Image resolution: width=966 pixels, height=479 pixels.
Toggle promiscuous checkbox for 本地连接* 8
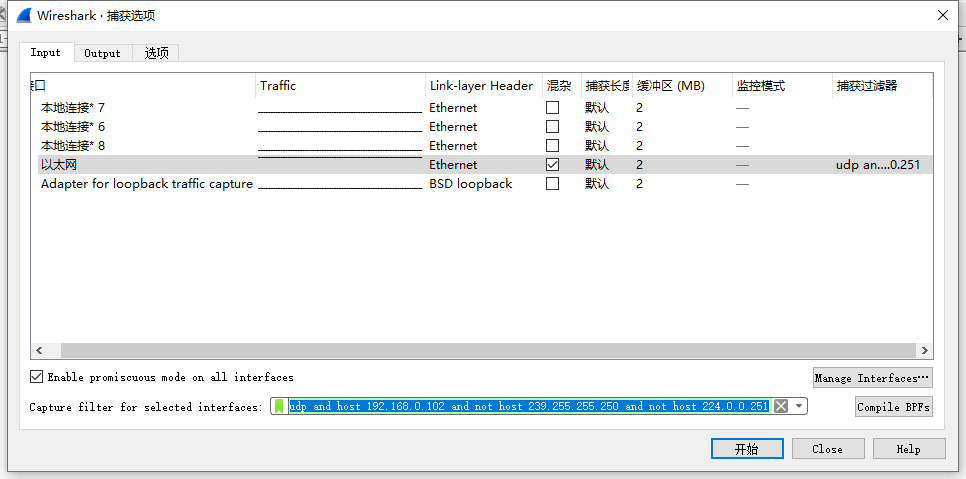553,146
